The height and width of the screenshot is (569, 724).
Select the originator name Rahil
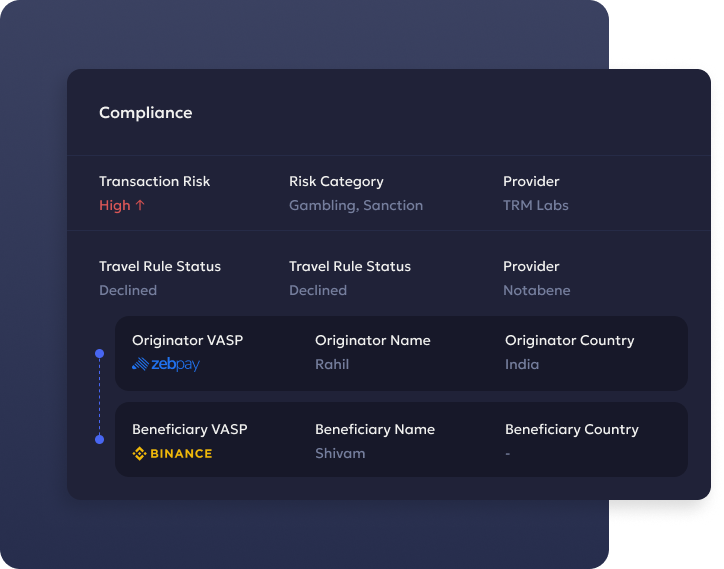point(332,364)
